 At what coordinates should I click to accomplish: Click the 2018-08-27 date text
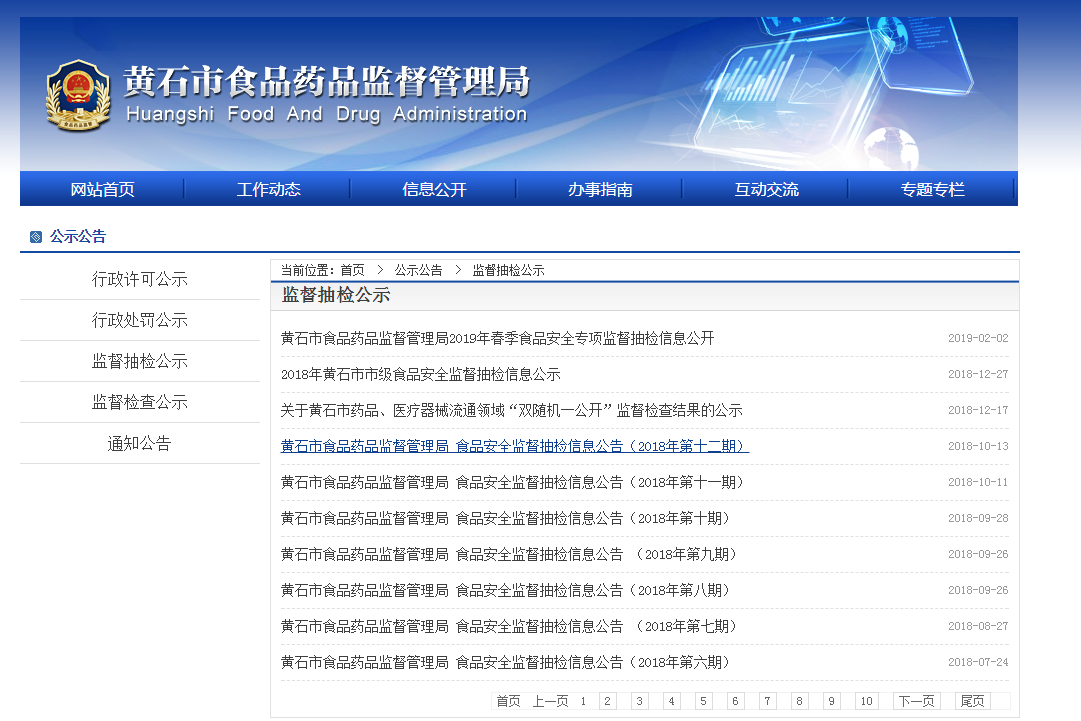978,626
